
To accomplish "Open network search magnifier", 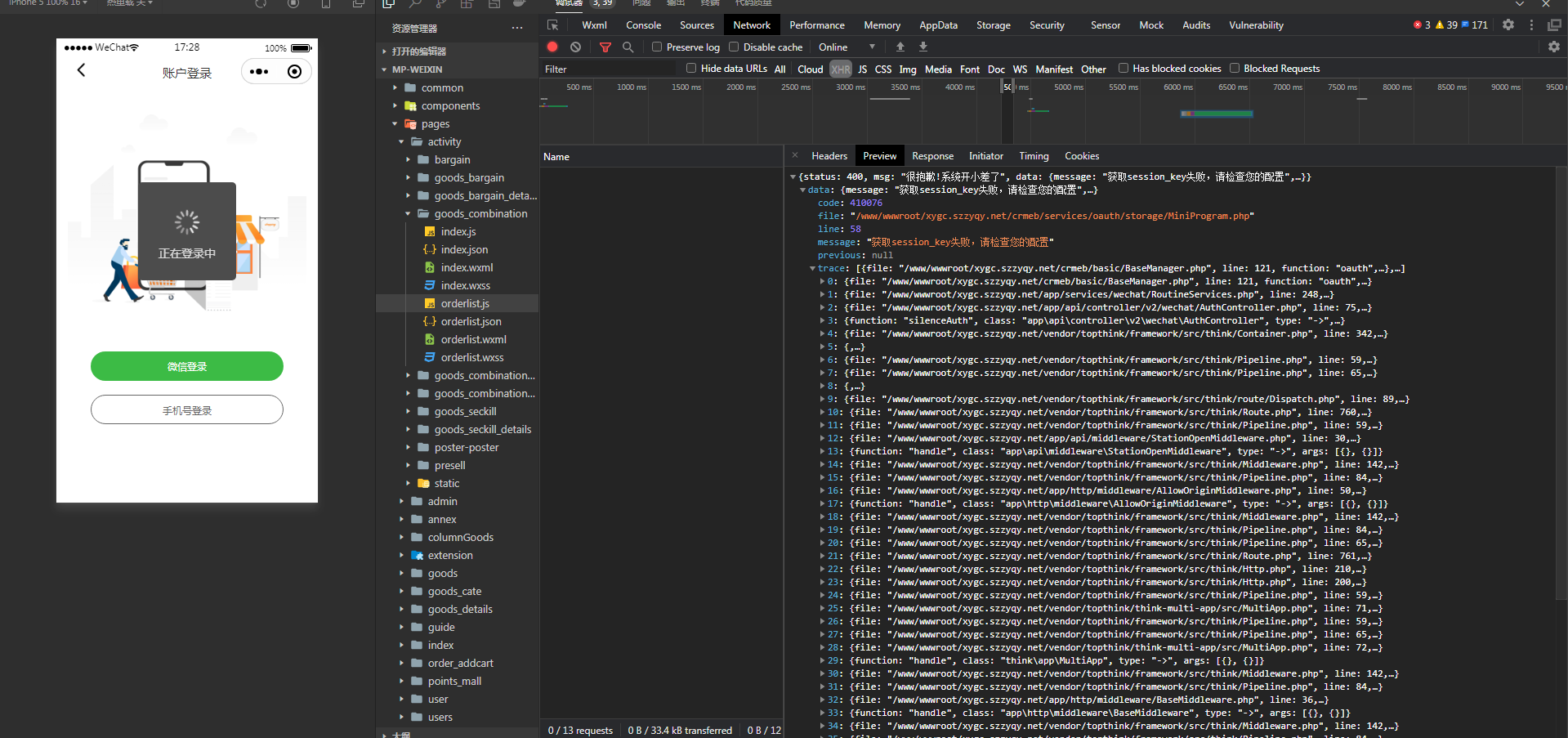I will click(x=628, y=47).
